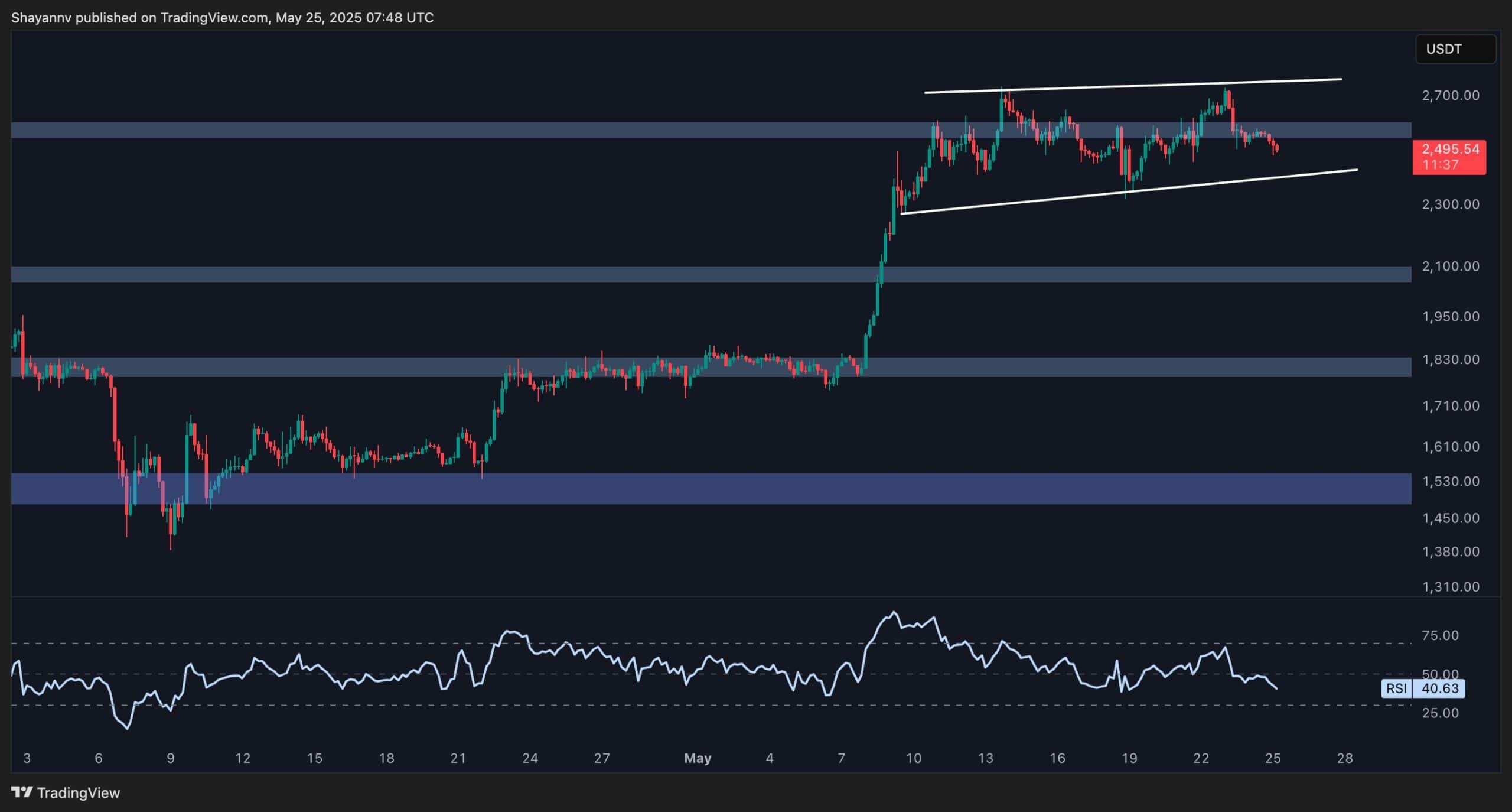1512x812 pixels.
Task: Click the date 24 on the time axis
Action: 530,758
